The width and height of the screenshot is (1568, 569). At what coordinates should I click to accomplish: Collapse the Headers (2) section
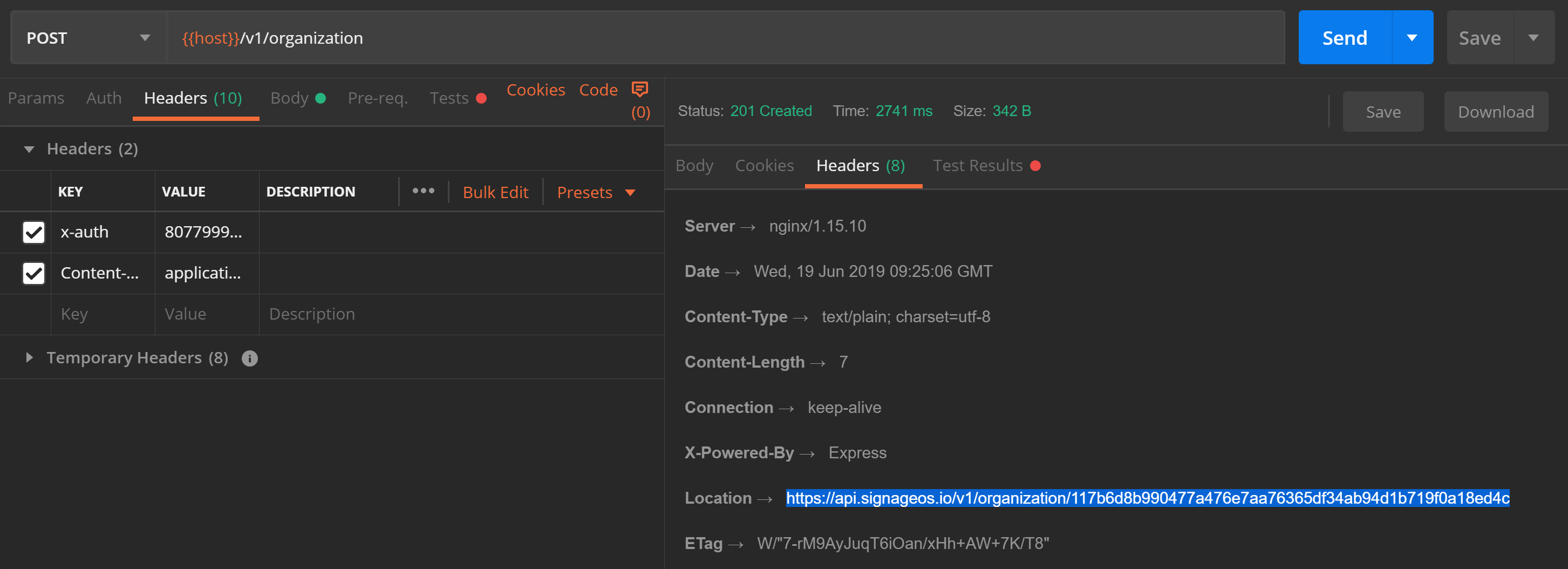(28, 148)
